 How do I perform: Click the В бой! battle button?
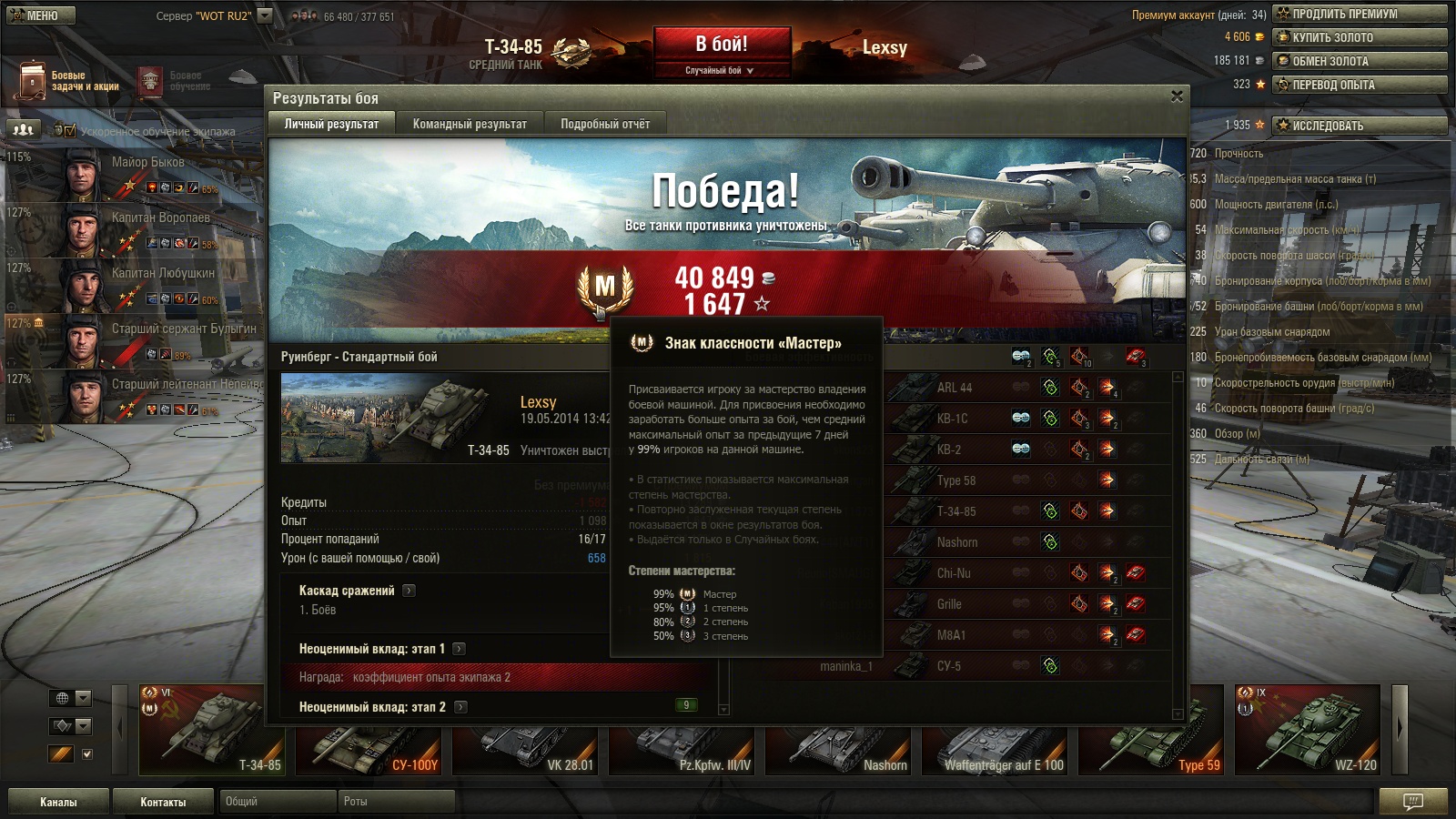click(x=722, y=44)
